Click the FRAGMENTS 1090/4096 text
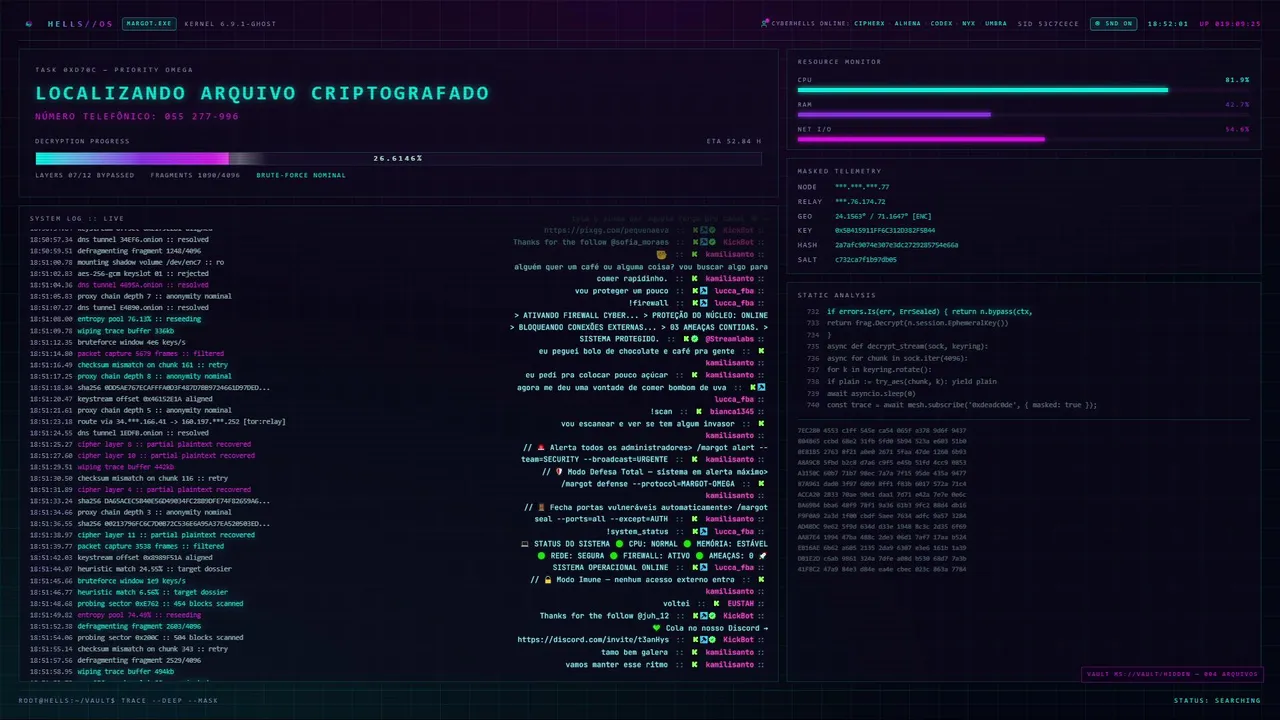This screenshot has height=720, width=1280. point(195,175)
